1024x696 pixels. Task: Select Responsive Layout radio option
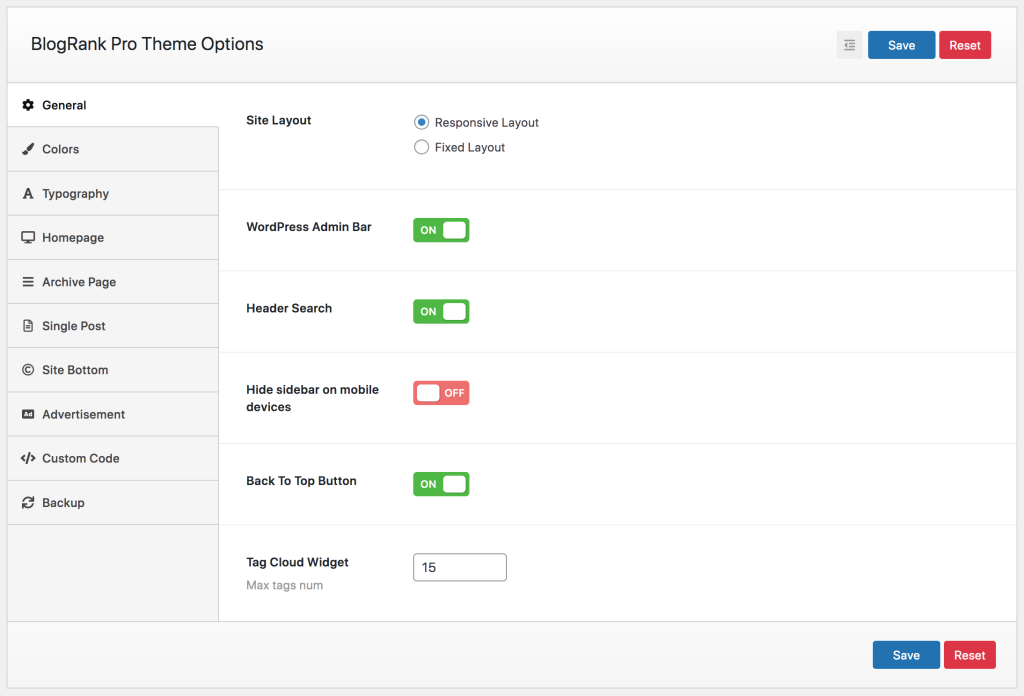[x=422, y=122]
